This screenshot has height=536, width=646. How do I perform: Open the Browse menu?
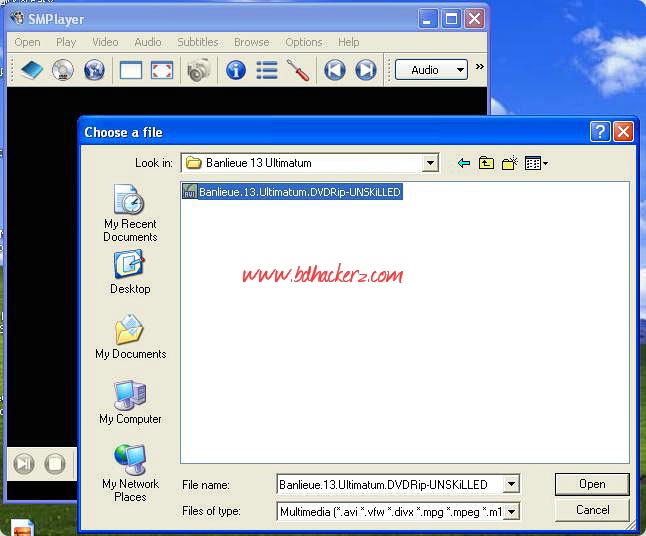[252, 42]
